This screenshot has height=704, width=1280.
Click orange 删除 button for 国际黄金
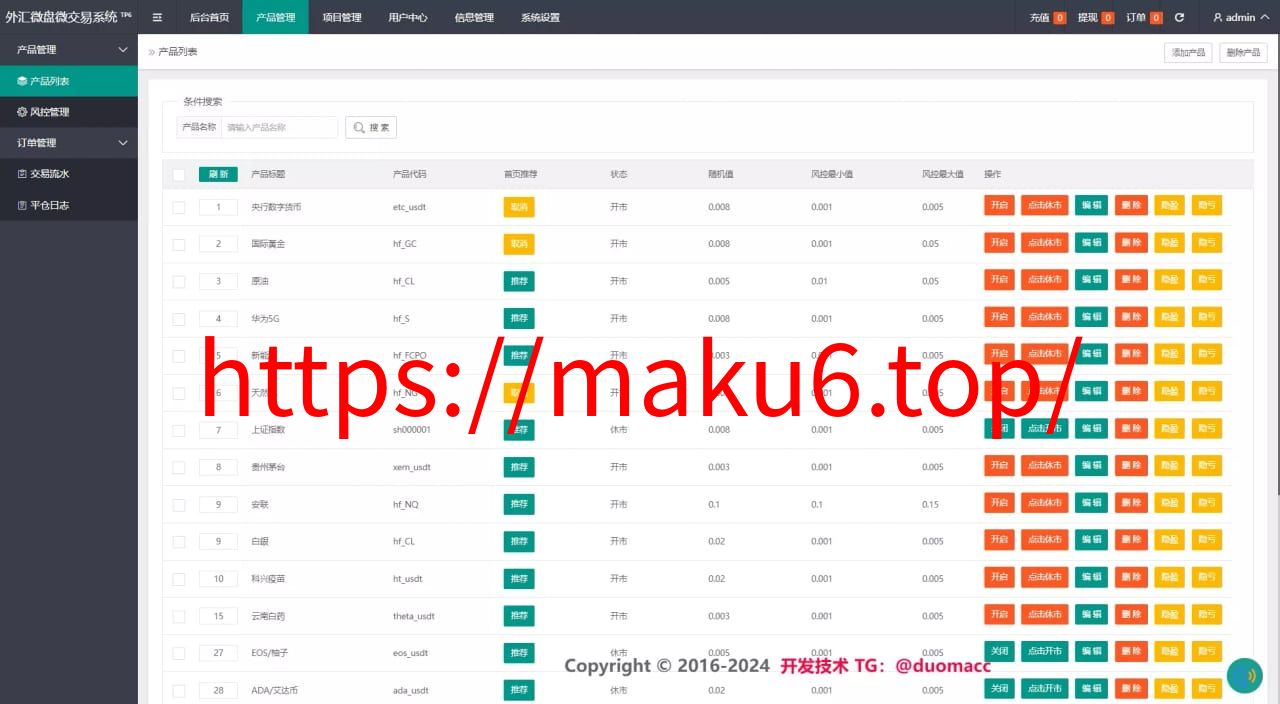pyautogui.click(x=1131, y=243)
